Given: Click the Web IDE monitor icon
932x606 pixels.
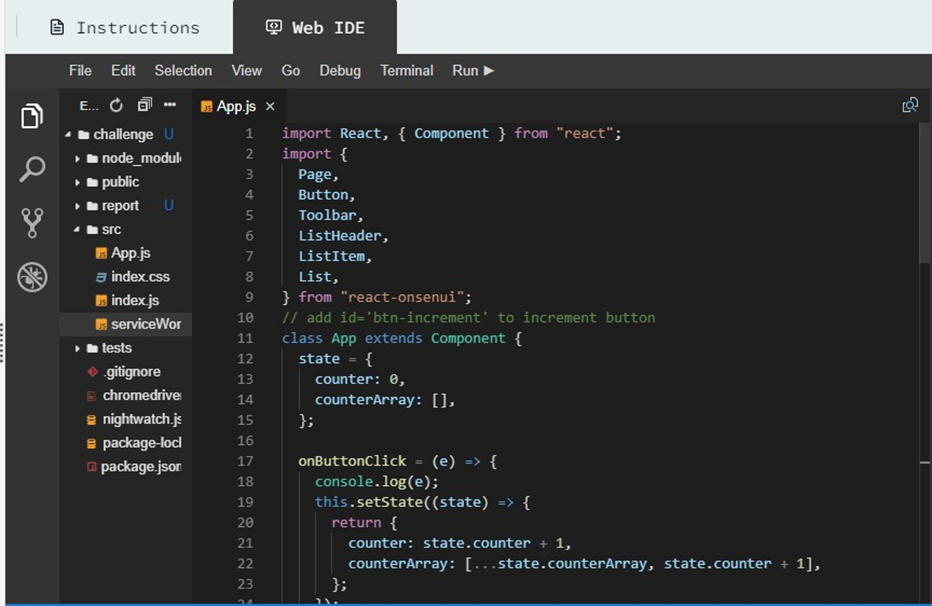Looking at the screenshot, I should coord(273,27).
